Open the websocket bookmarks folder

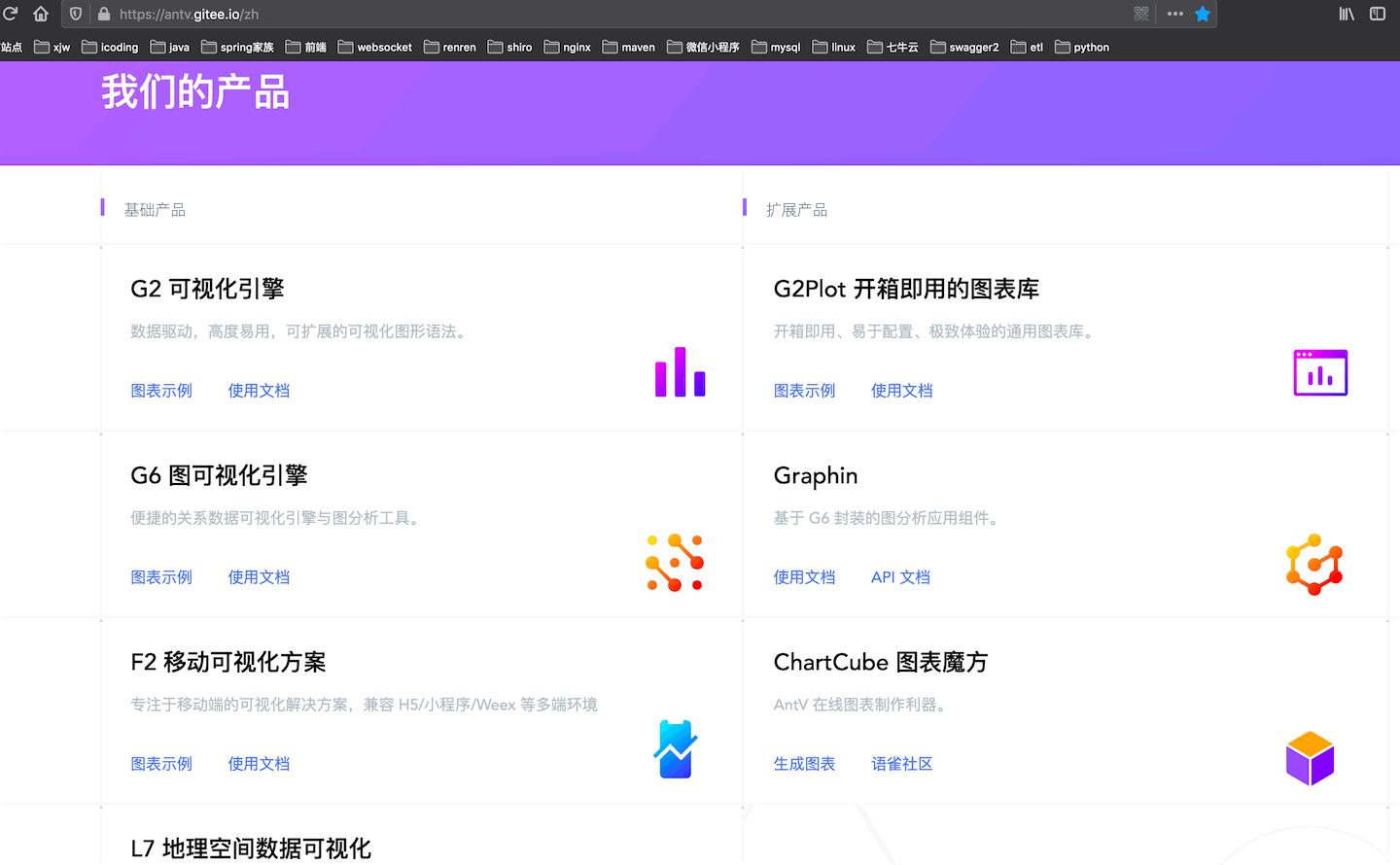point(375,47)
